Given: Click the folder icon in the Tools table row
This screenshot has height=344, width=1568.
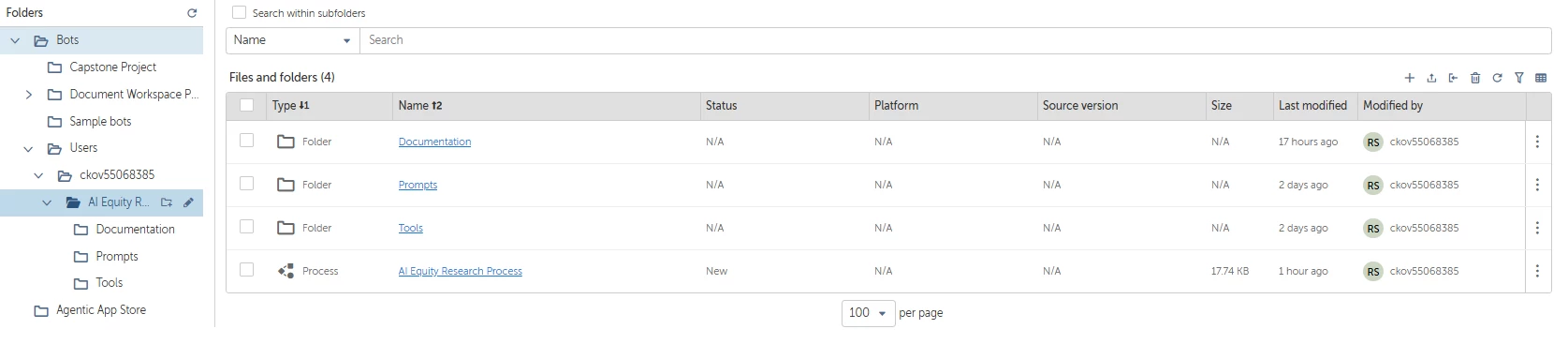Looking at the screenshot, I should point(286,228).
